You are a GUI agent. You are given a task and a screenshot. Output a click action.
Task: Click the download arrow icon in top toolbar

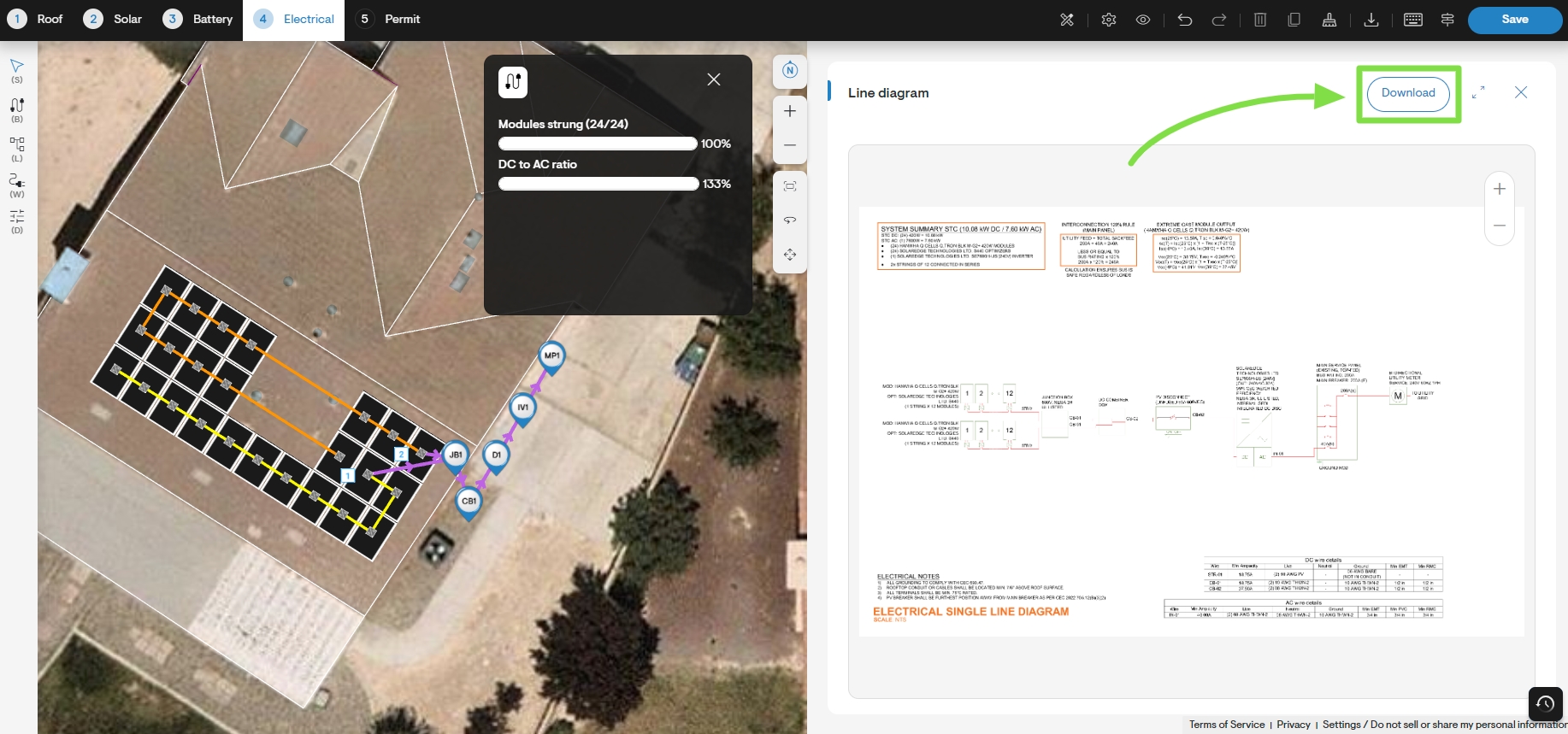pyautogui.click(x=1371, y=20)
